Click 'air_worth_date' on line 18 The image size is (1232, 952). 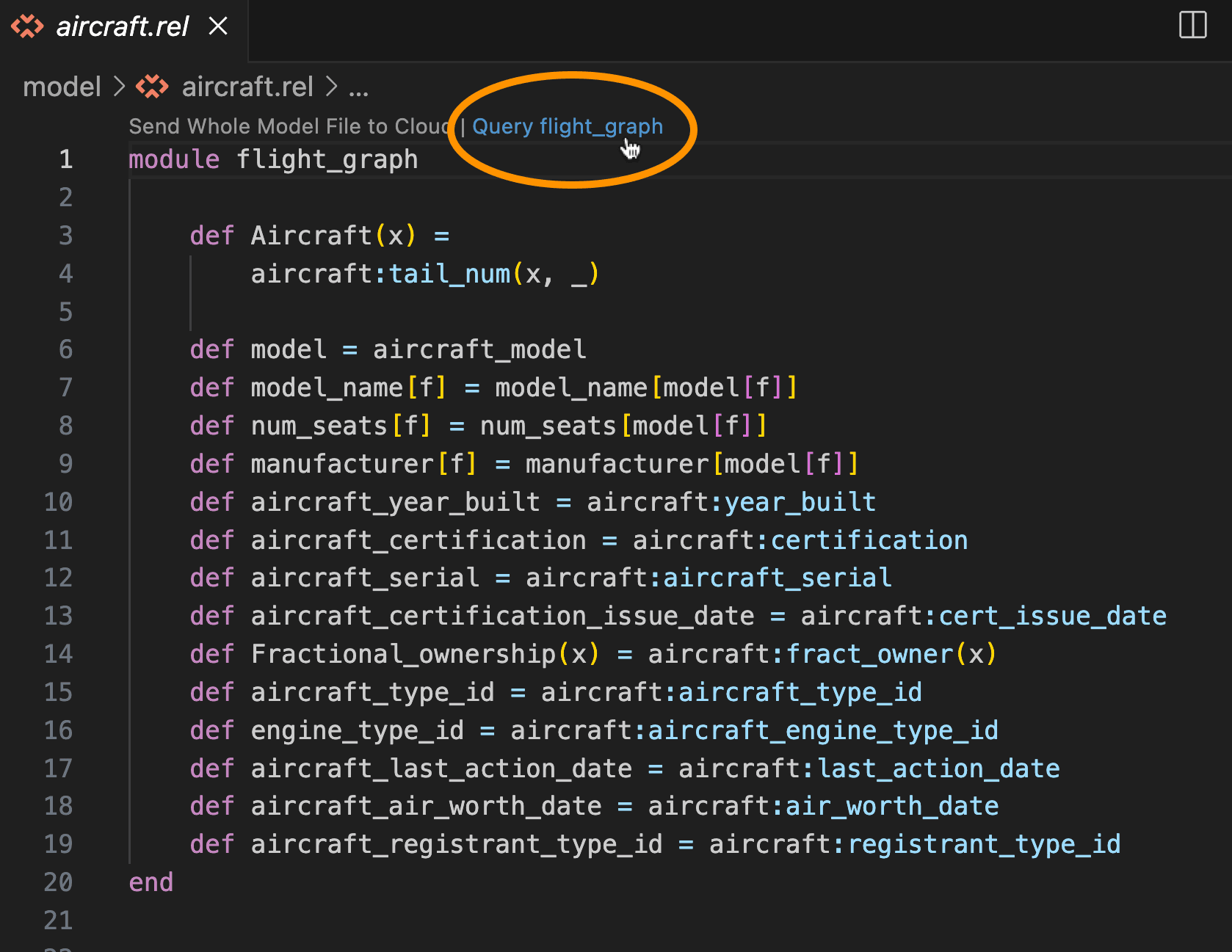pyautogui.click(x=892, y=806)
